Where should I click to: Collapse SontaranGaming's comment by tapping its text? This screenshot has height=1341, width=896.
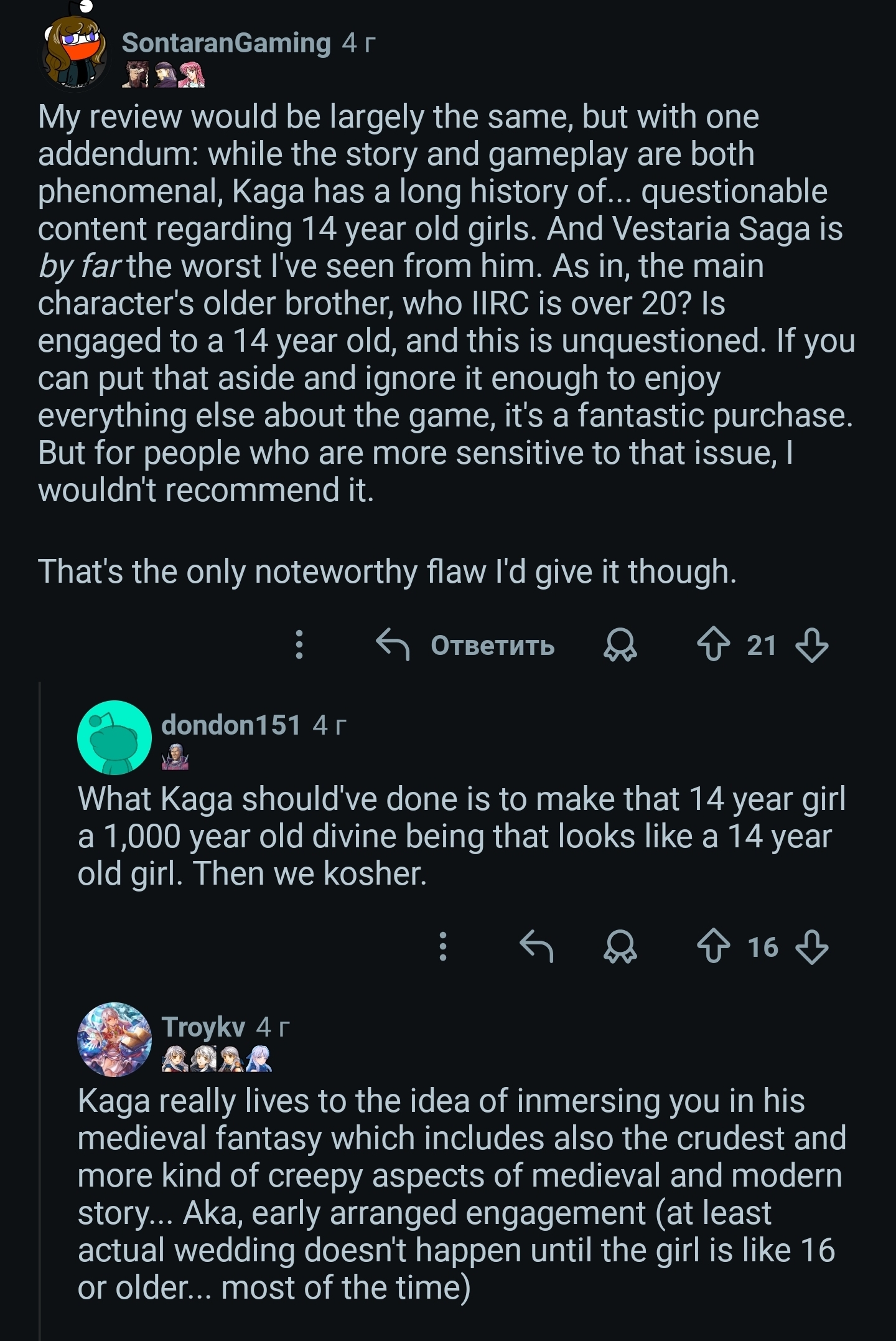tap(436, 303)
